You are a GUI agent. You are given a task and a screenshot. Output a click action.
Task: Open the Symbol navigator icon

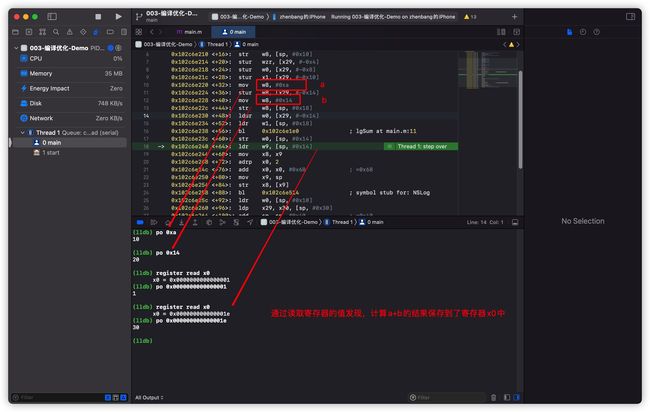tap(42, 32)
